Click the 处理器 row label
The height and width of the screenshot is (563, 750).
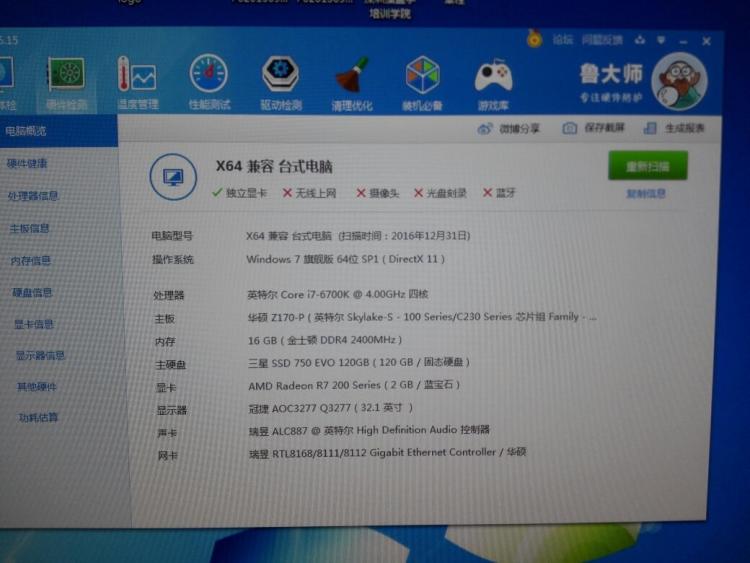click(x=168, y=295)
